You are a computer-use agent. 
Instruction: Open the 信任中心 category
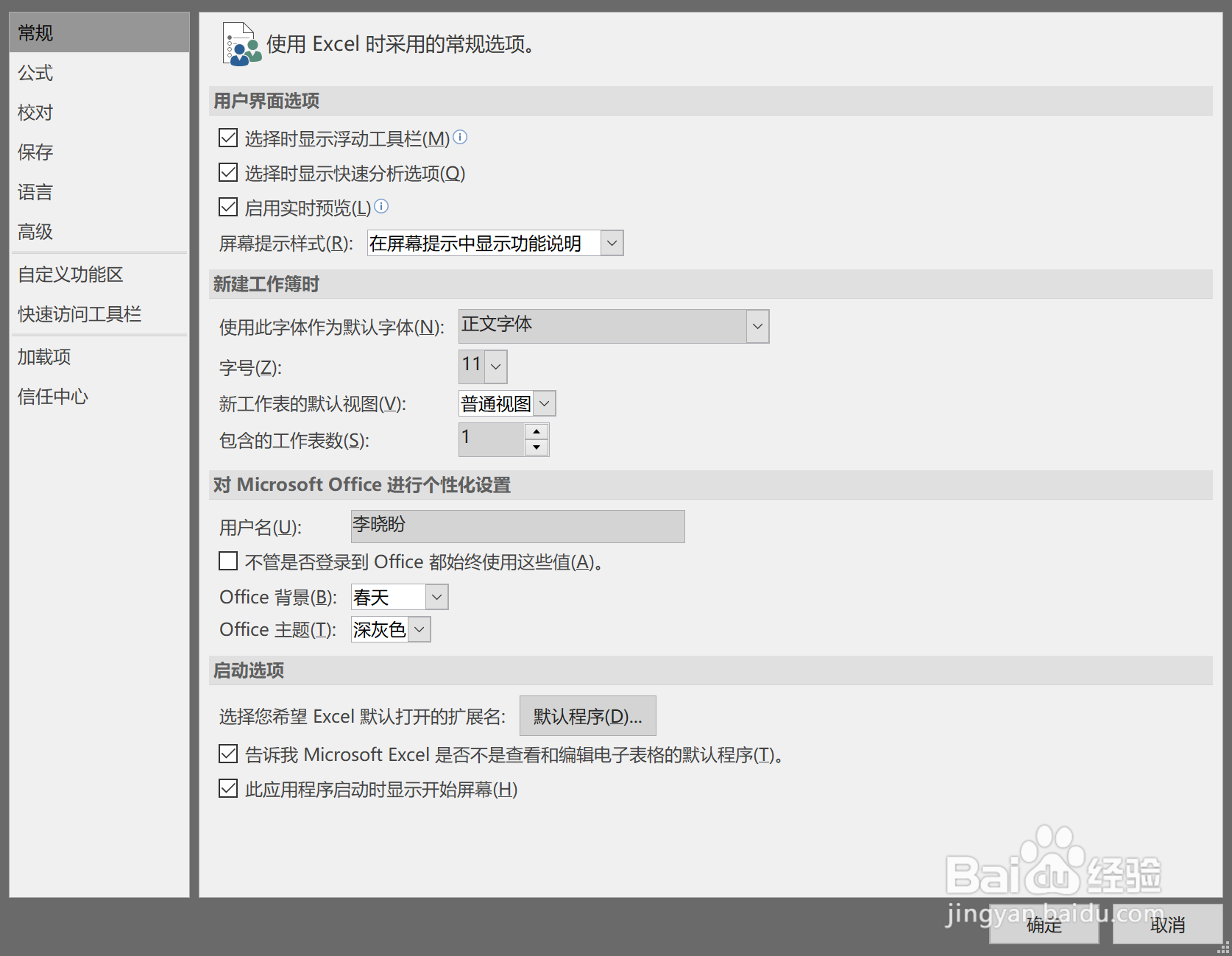(99, 396)
